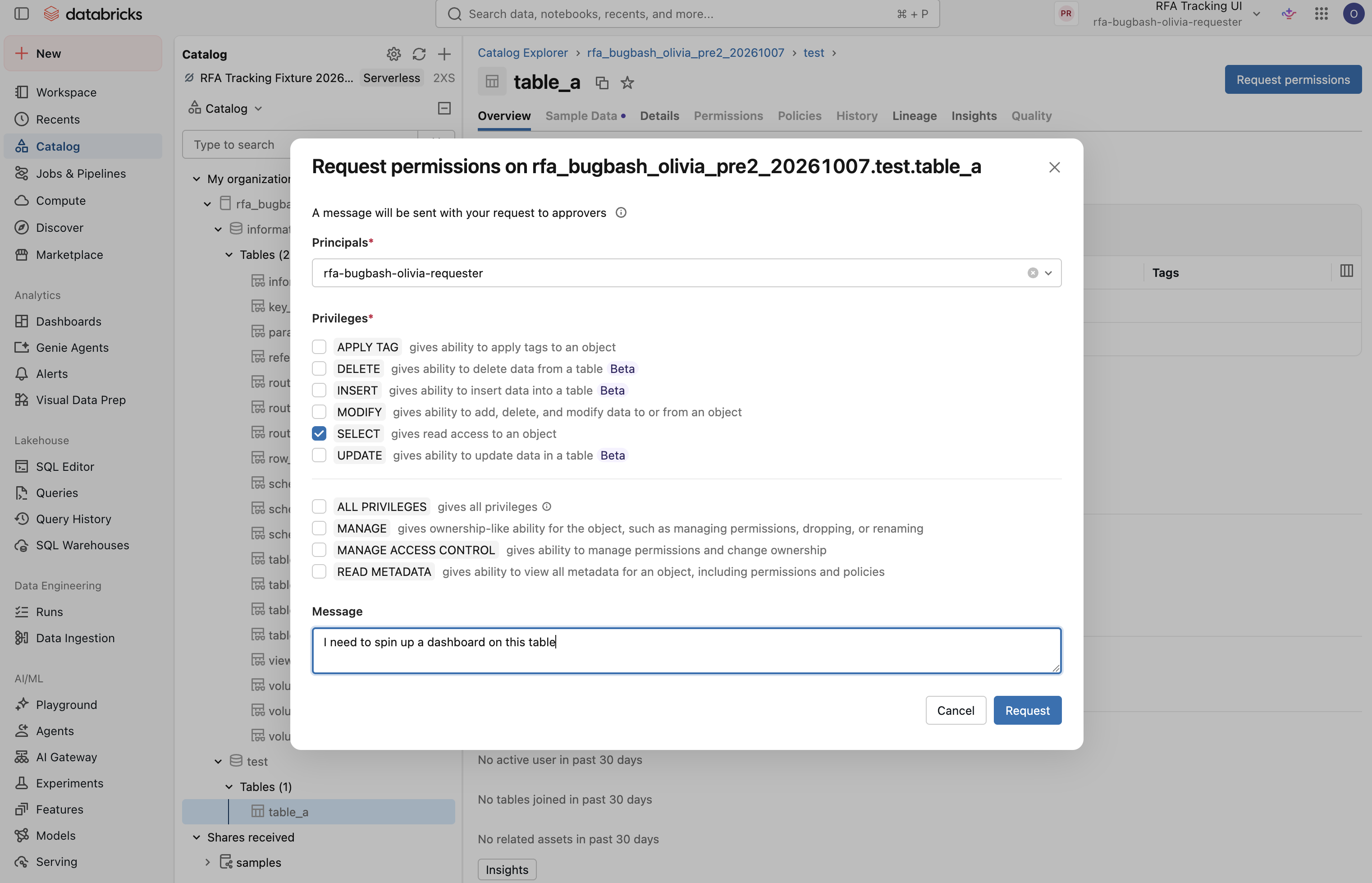The height and width of the screenshot is (883, 1372).
Task: Open Marketplace
Action: point(69,255)
